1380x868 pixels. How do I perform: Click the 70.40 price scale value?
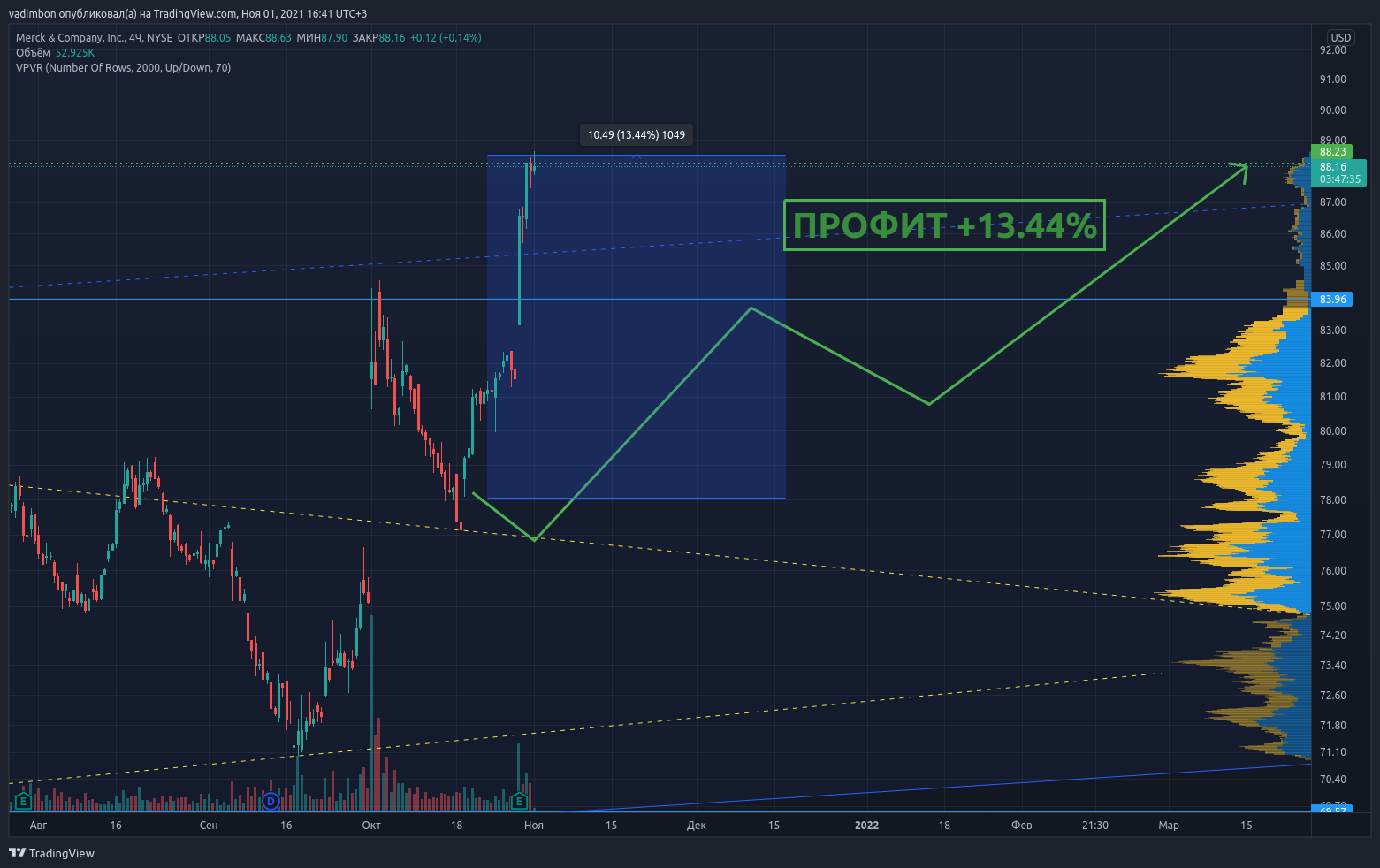pyautogui.click(x=1333, y=780)
